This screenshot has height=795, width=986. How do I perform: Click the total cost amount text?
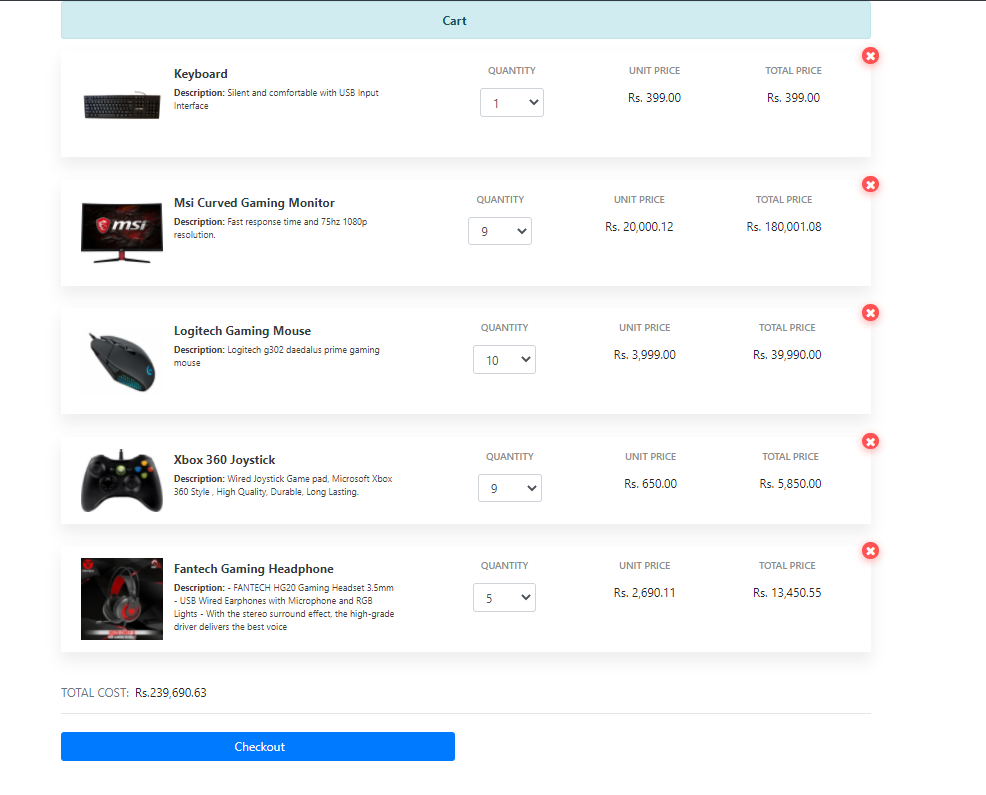[170, 691]
